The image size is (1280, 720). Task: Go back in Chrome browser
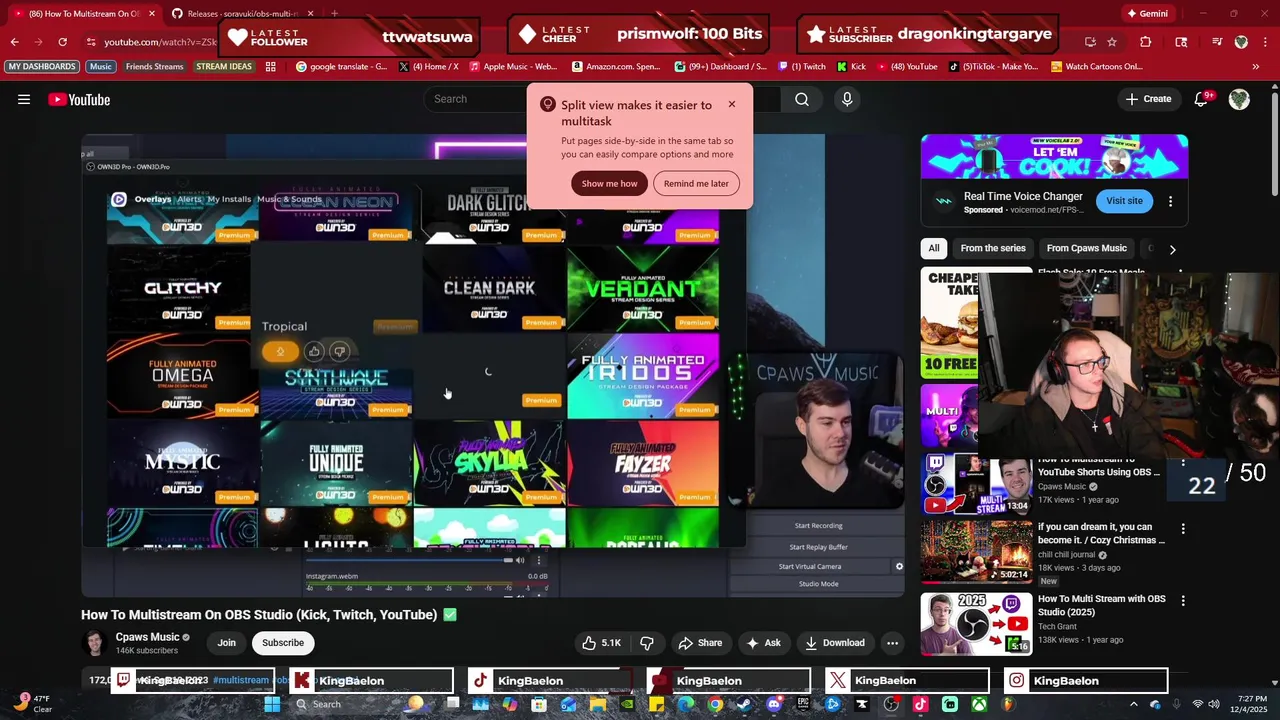(x=15, y=42)
